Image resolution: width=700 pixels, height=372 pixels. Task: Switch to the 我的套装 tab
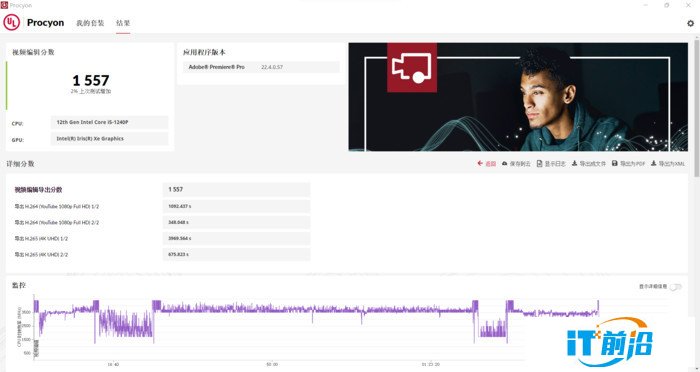tap(90, 23)
